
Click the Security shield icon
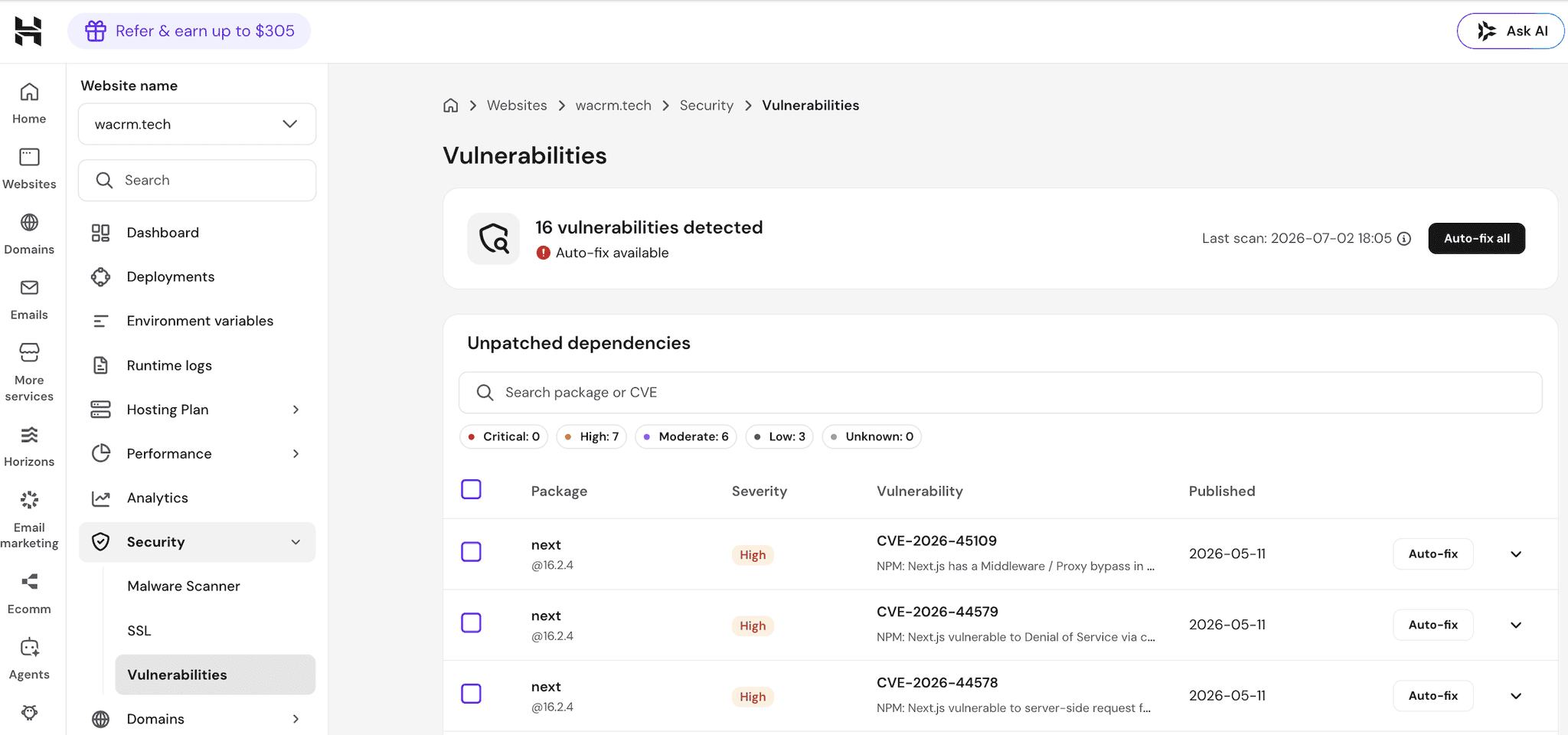click(100, 542)
